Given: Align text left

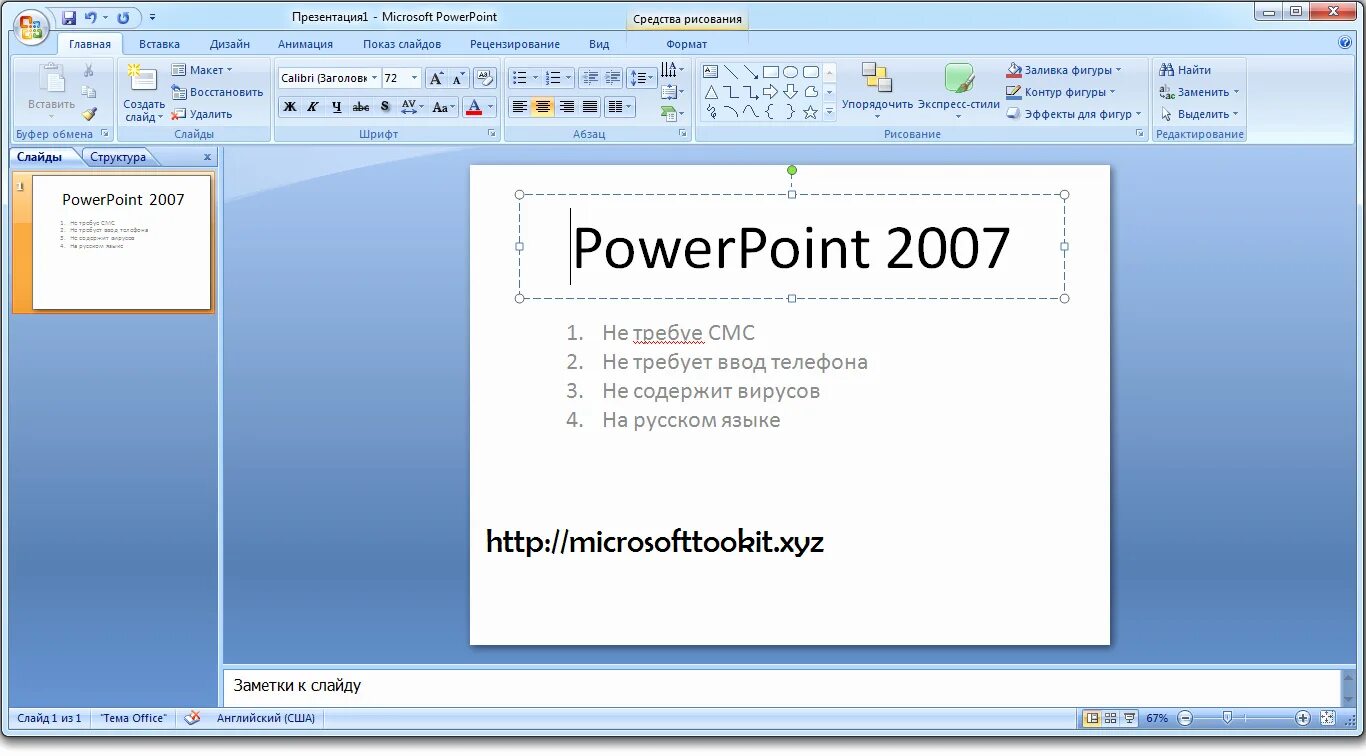Looking at the screenshot, I should (519, 107).
